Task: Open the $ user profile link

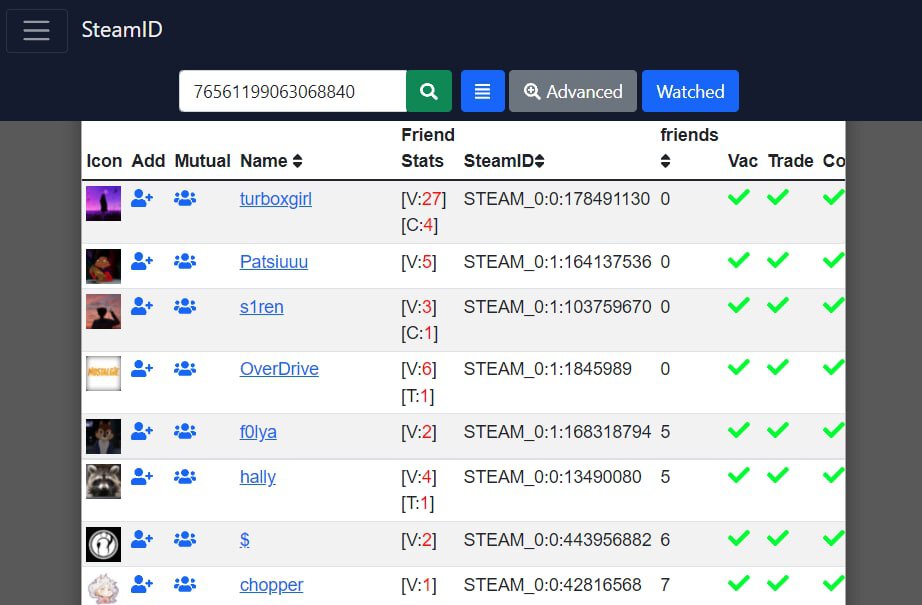Action: pos(245,540)
